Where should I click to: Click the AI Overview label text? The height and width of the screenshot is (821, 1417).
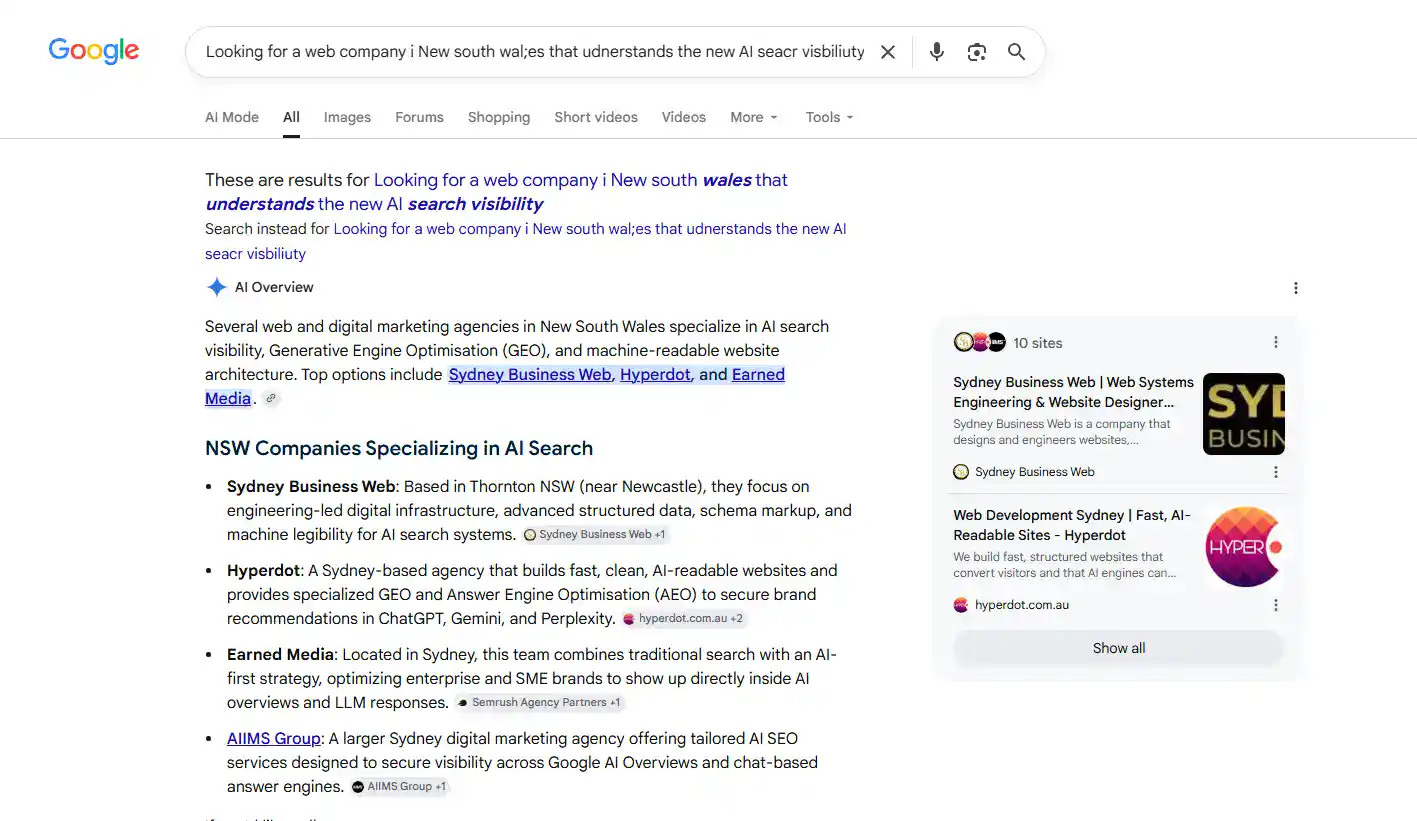point(274,287)
